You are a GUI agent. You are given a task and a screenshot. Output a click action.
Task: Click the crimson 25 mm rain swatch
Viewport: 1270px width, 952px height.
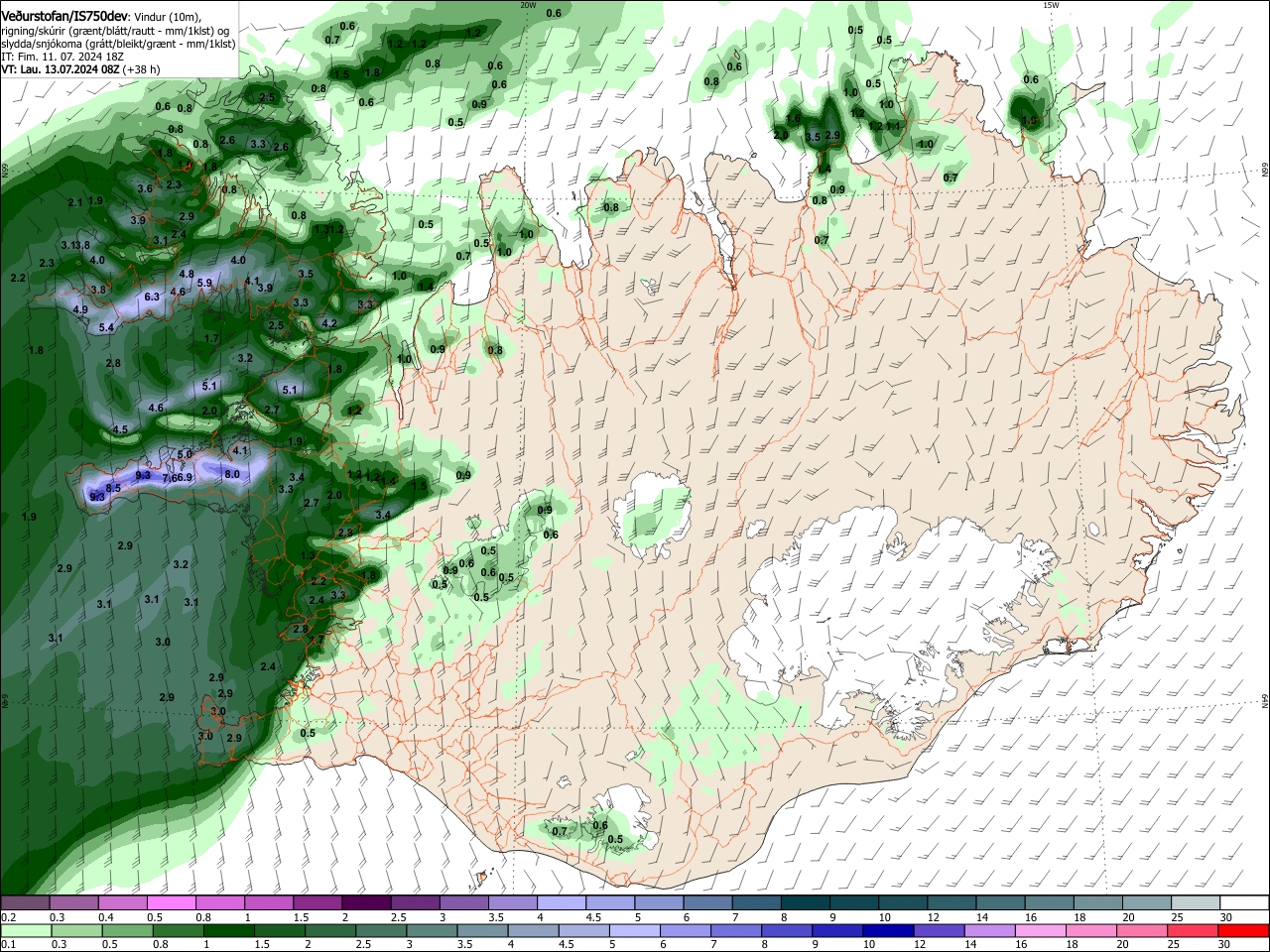[1193, 930]
